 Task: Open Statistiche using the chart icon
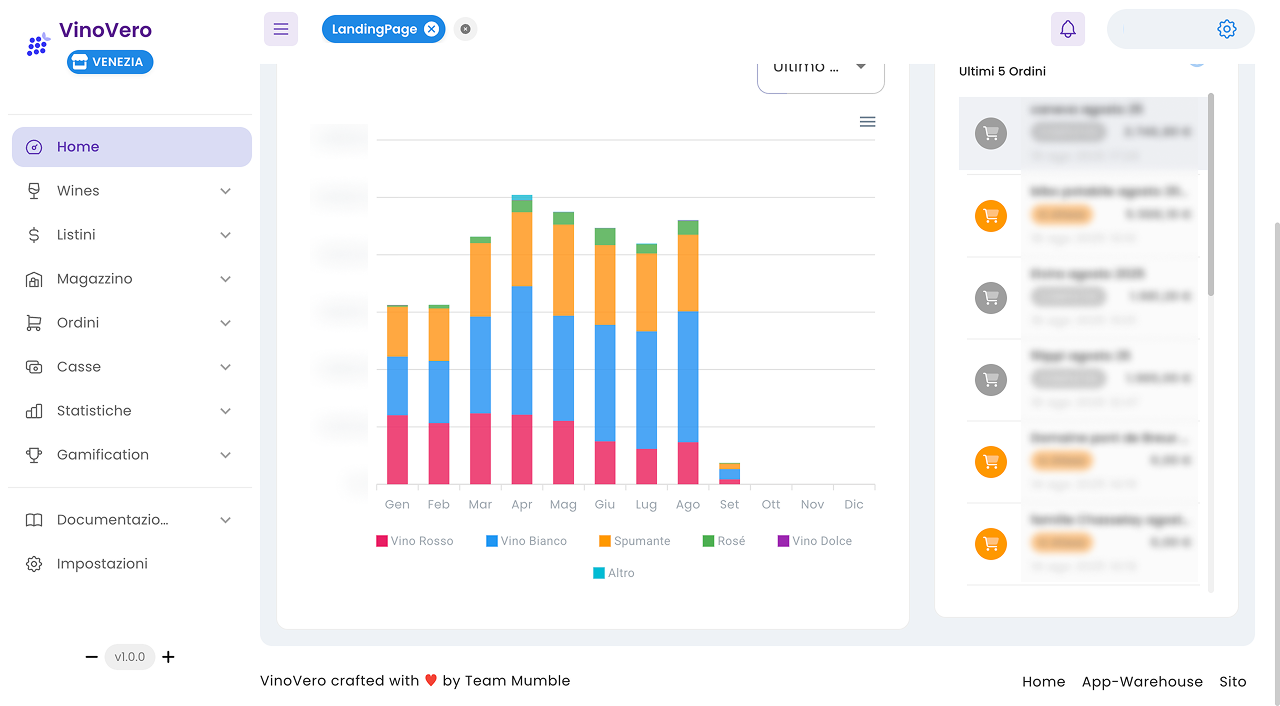[33, 410]
